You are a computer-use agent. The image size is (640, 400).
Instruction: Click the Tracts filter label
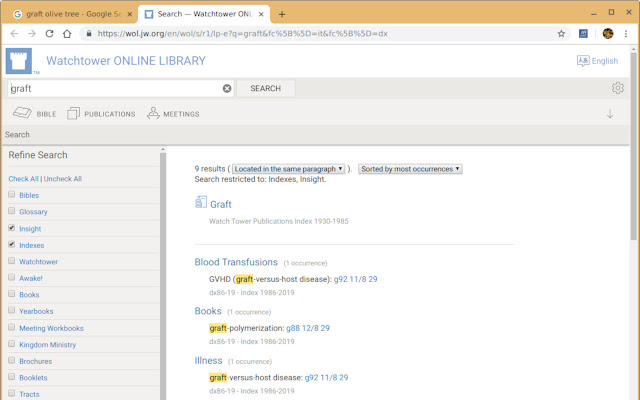[x=29, y=394]
